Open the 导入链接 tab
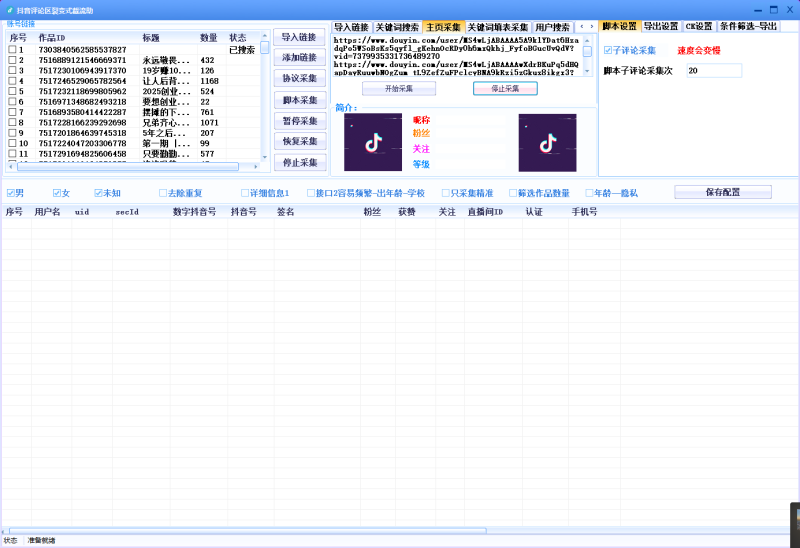800x548 pixels. [x=352, y=27]
